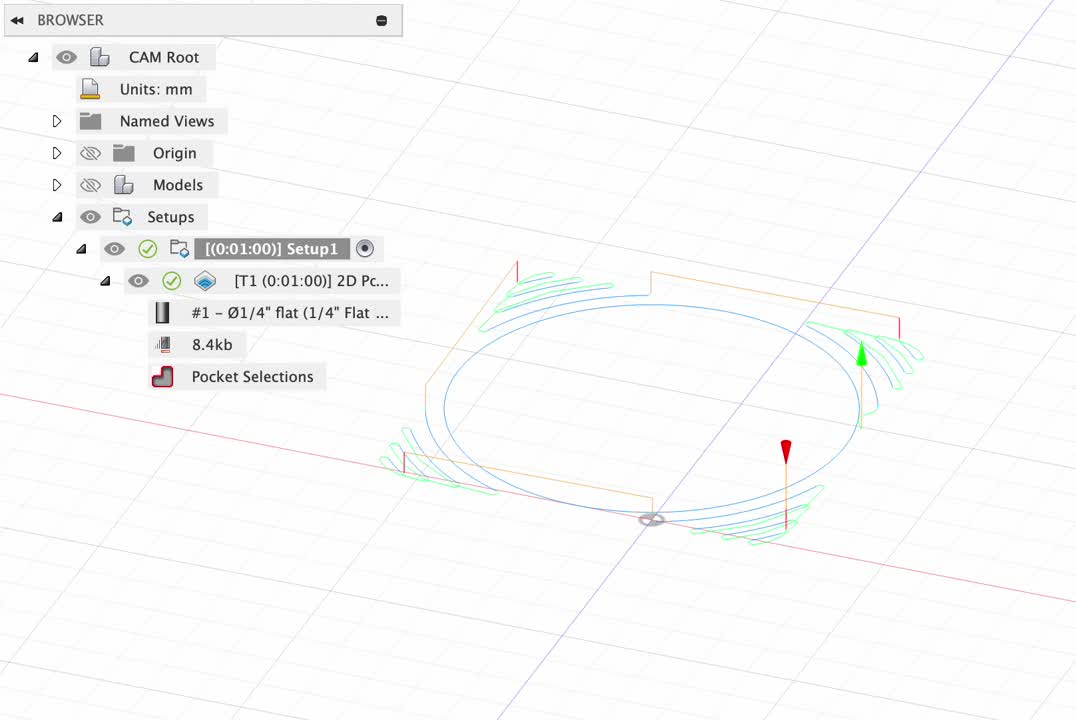This screenshot has height=720, width=1076.
Task: Click the origin circle in the viewport
Action: (651, 520)
